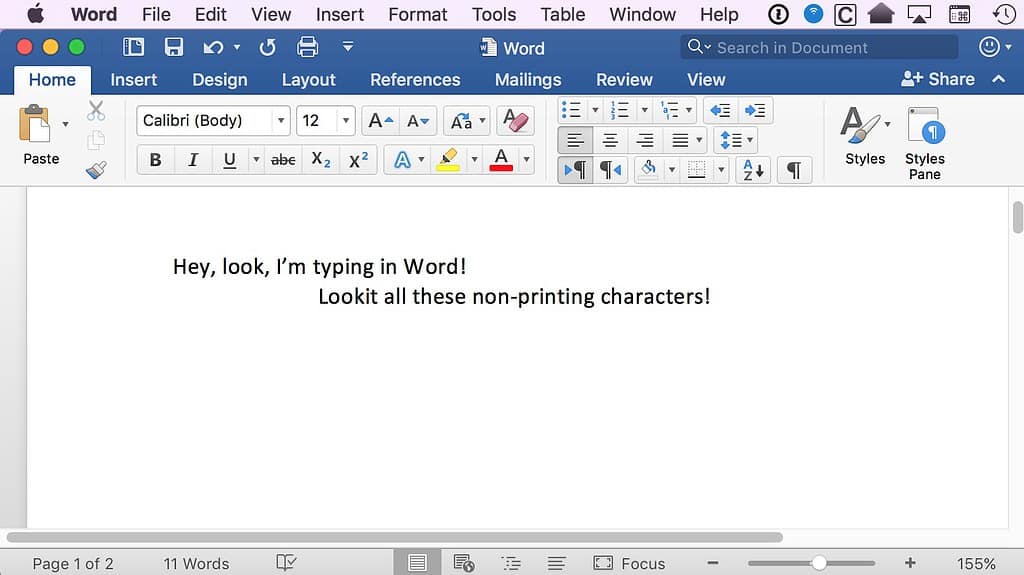
Task: Toggle show non-printing paragraph marks
Action: 793,170
